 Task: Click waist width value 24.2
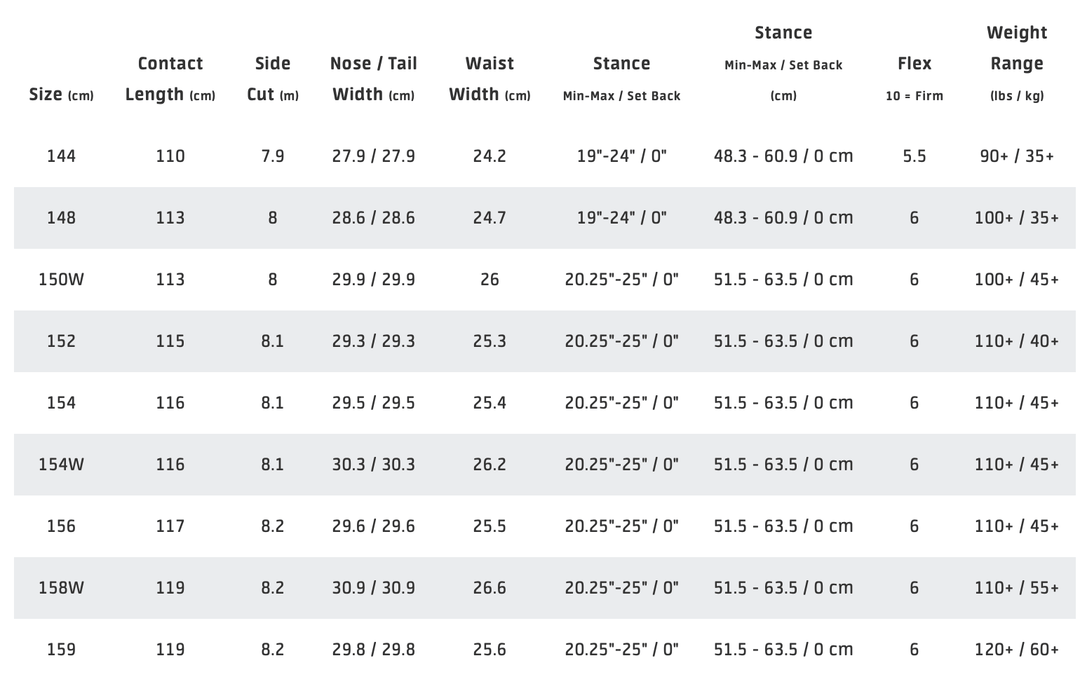pyautogui.click(x=489, y=156)
